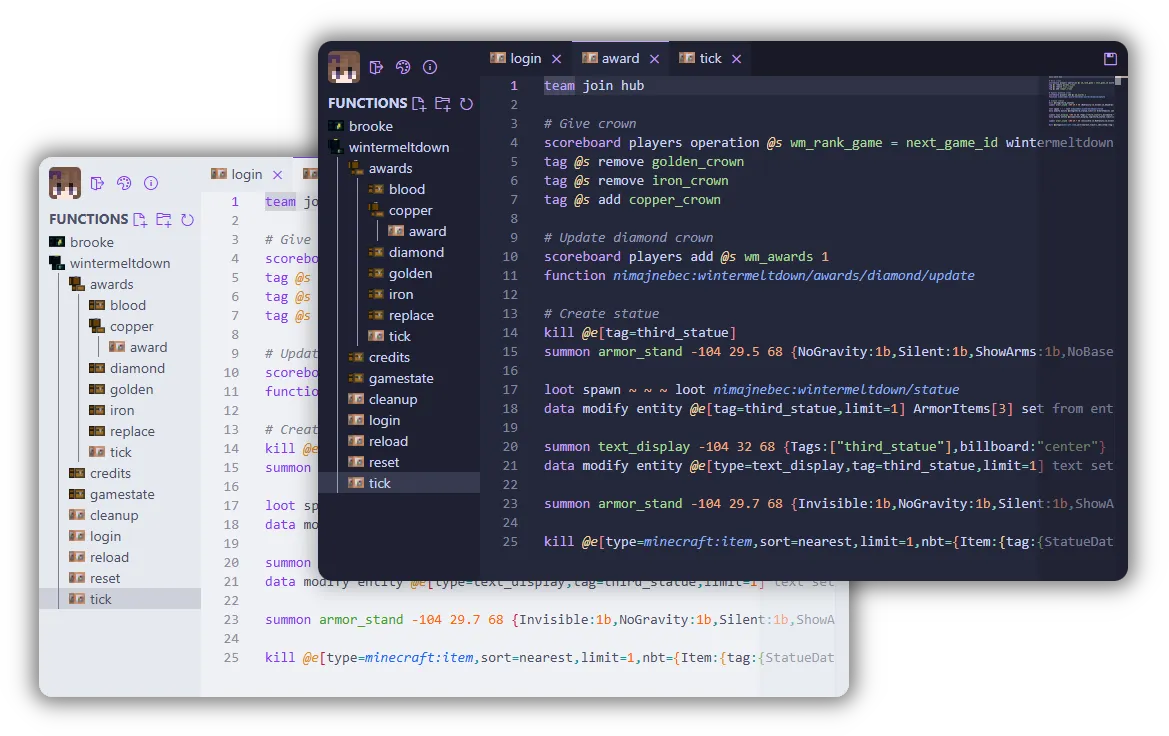
Task: Open theme palette in the dark window
Action: point(403,67)
